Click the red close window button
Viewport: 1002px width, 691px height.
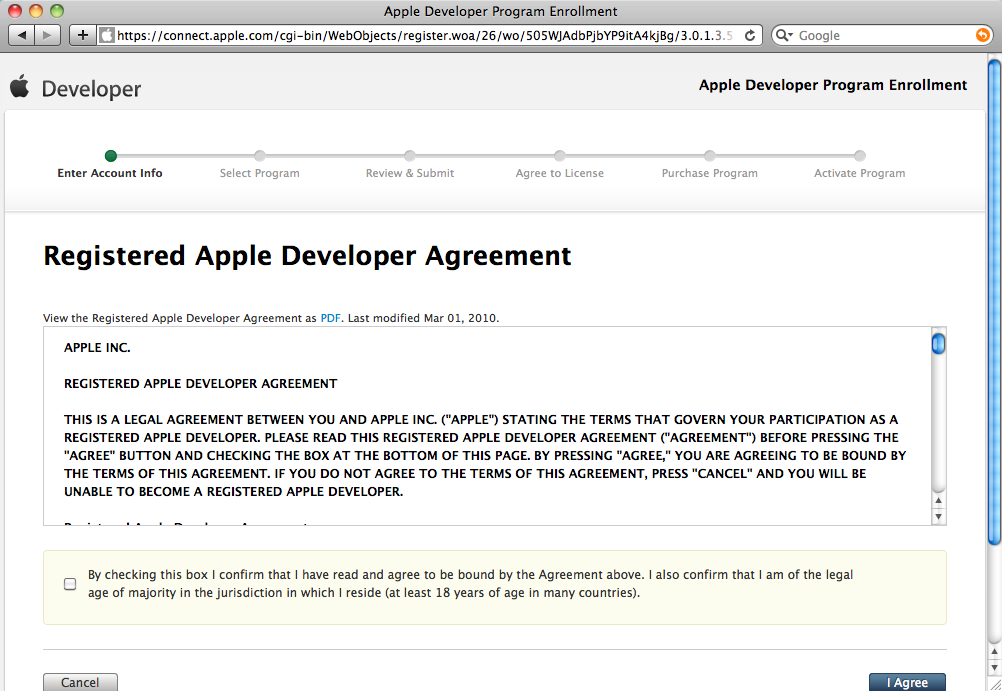[x=15, y=11]
